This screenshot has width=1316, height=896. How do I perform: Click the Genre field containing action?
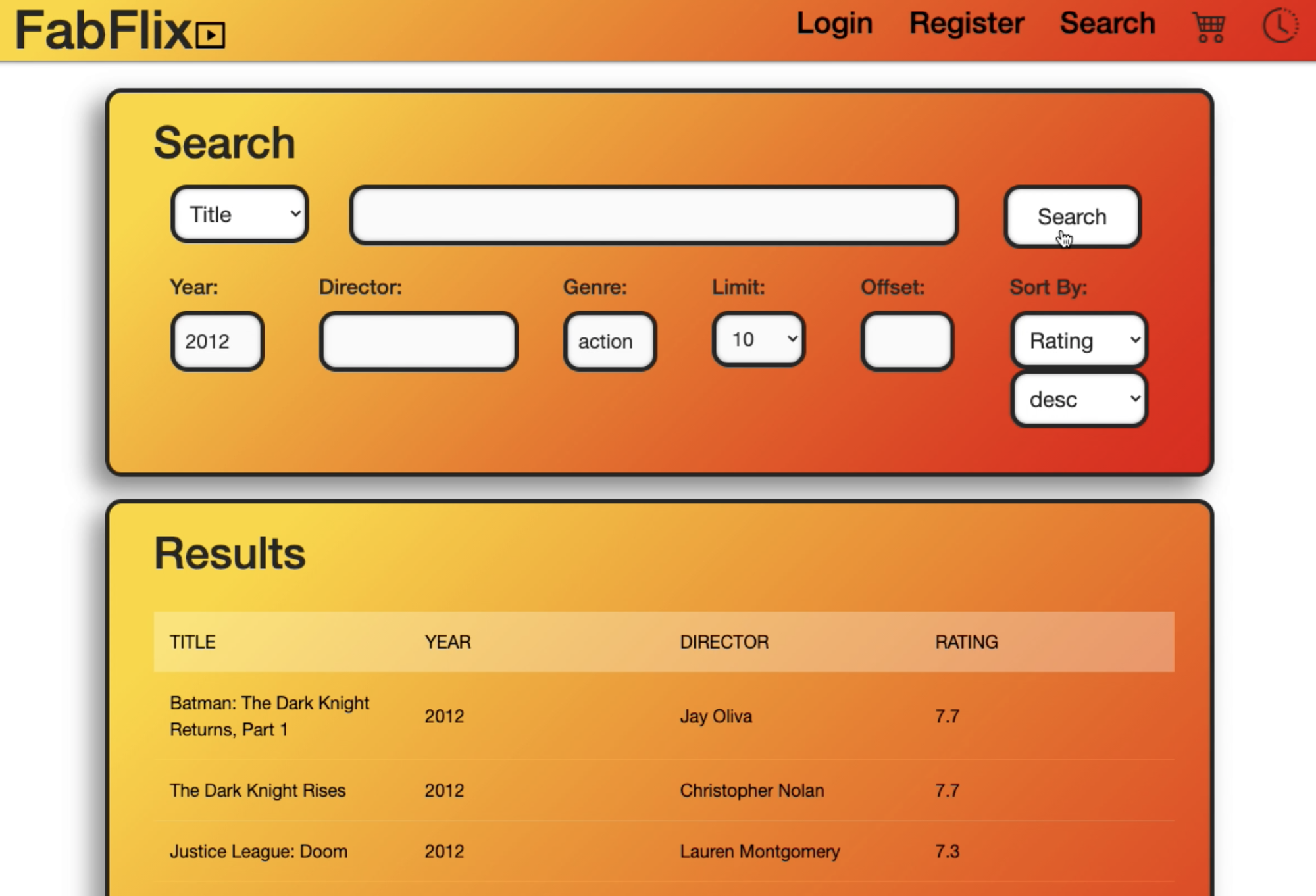tap(608, 341)
